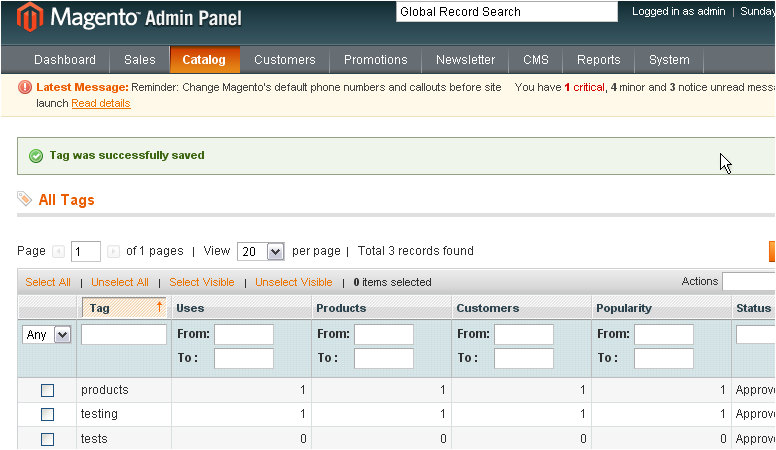The width and height of the screenshot is (776, 450).
Task: Click the page number input field
Action: click(x=86, y=251)
